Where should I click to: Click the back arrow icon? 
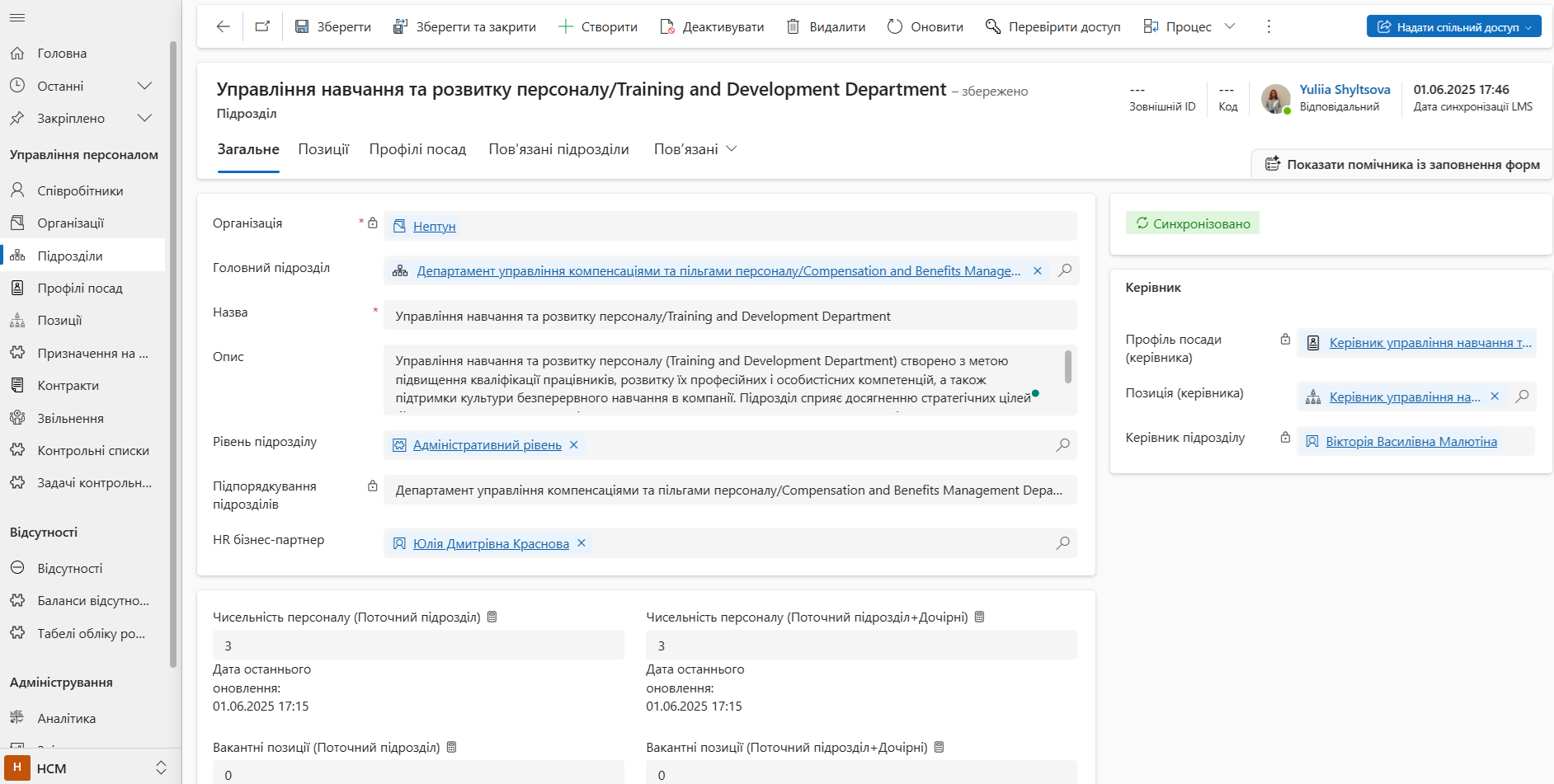point(223,26)
